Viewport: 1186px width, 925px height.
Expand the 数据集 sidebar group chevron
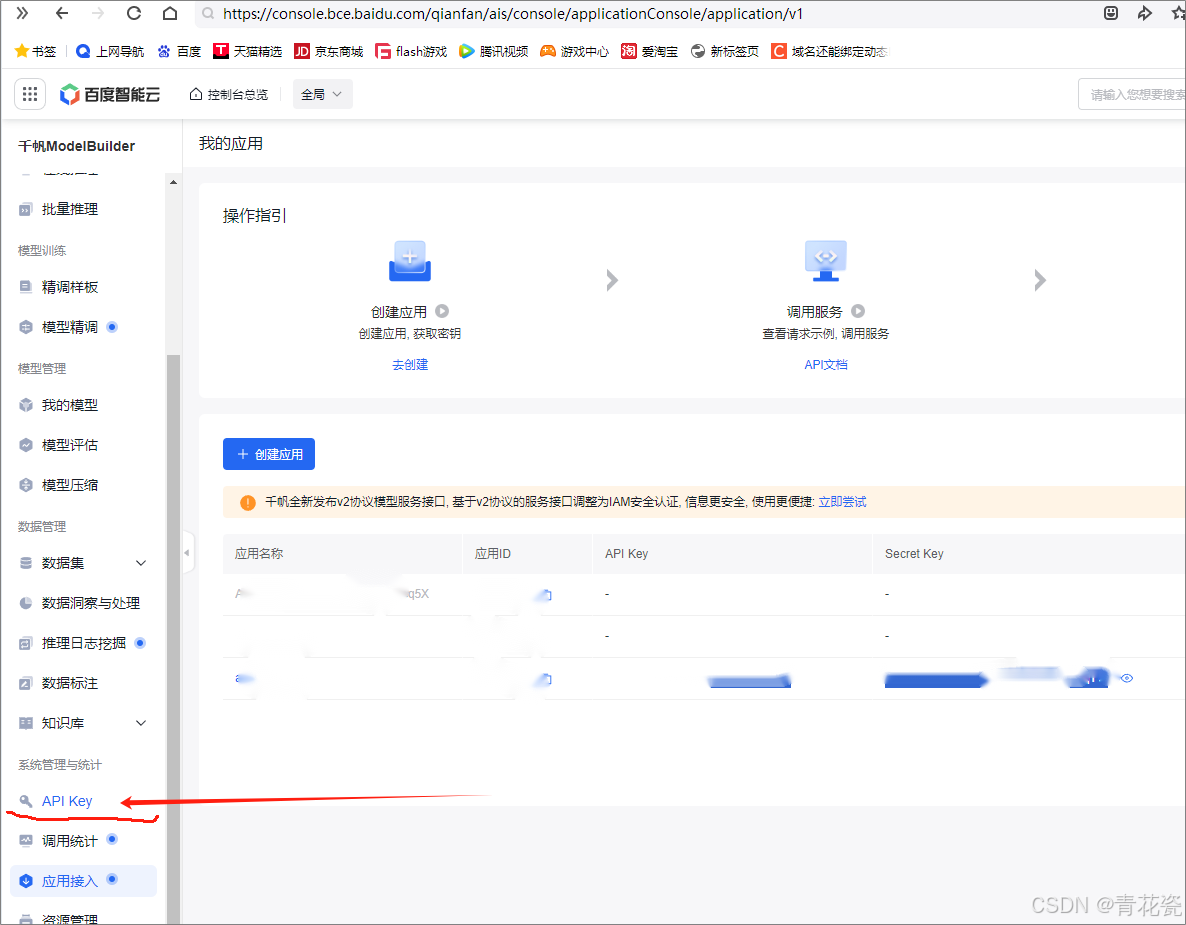click(141, 563)
